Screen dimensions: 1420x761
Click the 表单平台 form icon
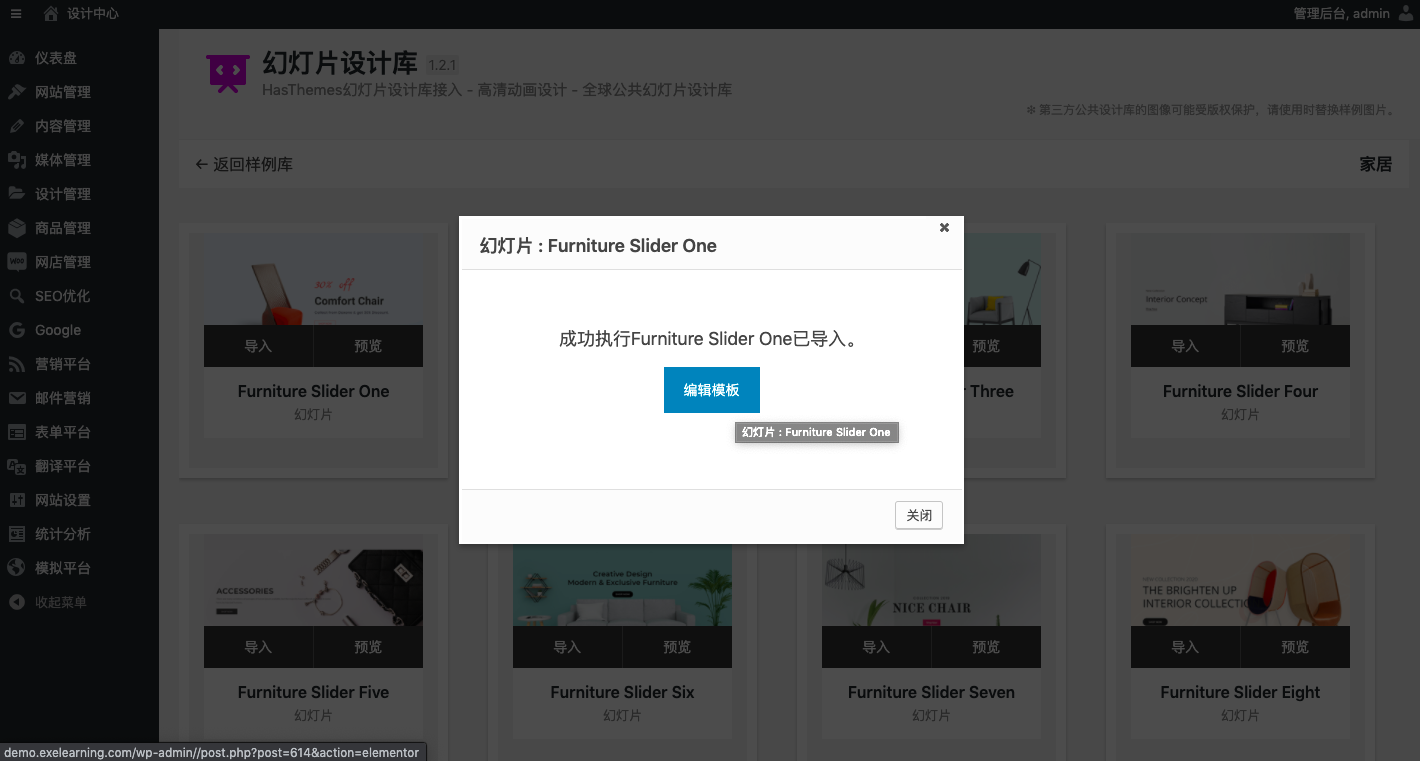17,432
